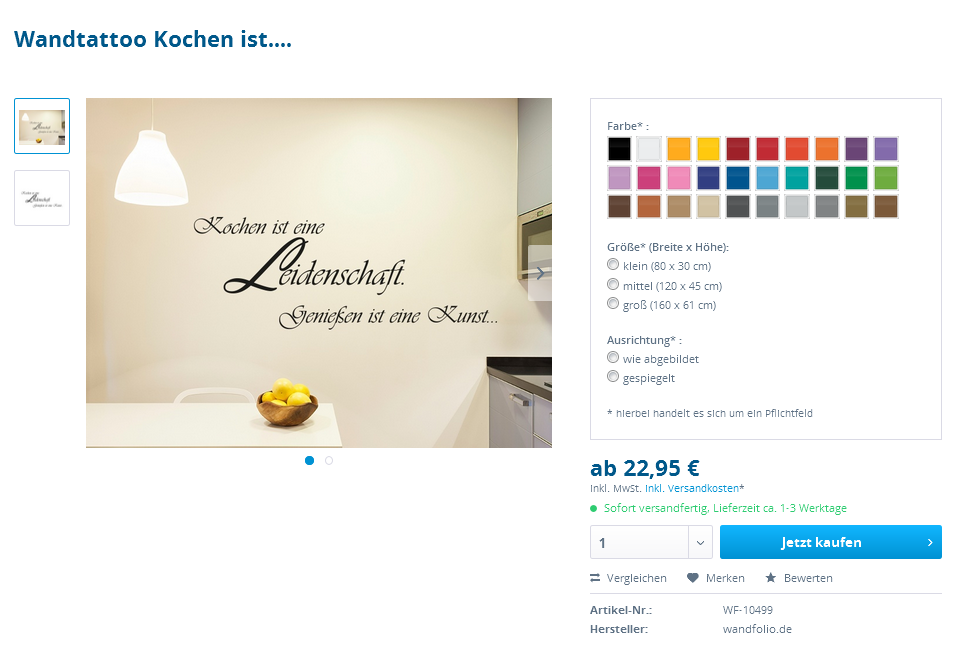Image resolution: width=958 pixels, height=646 pixels.
Task: Pick the black color swatch
Action: (x=619, y=149)
